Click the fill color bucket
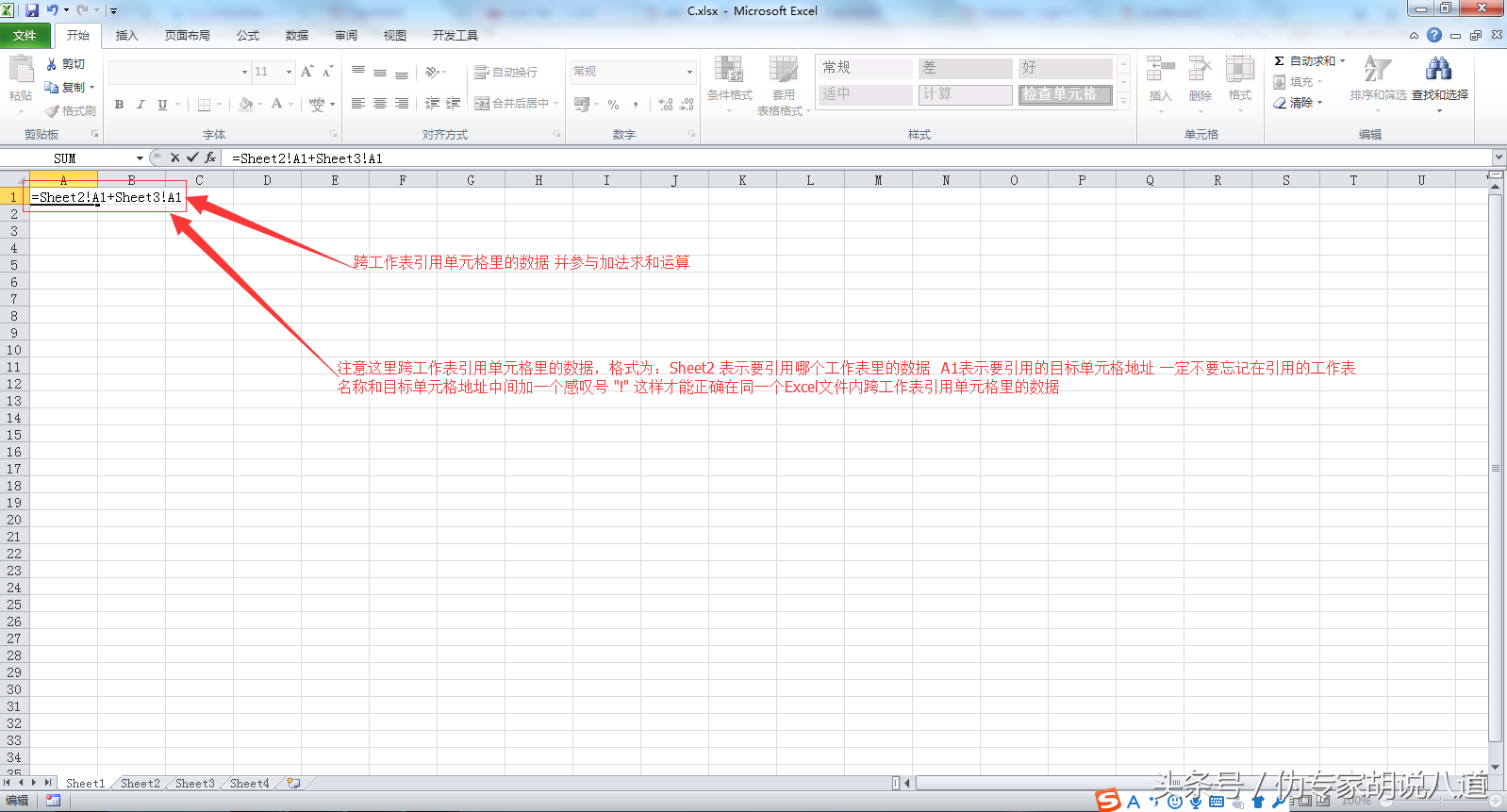 click(x=245, y=104)
